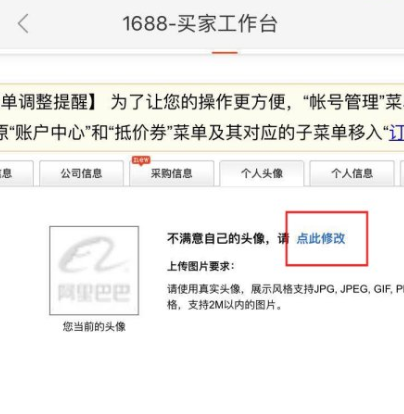The width and height of the screenshot is (404, 414).
Task: Follow the blue underlined 订 link in banner
Action: coord(397,133)
